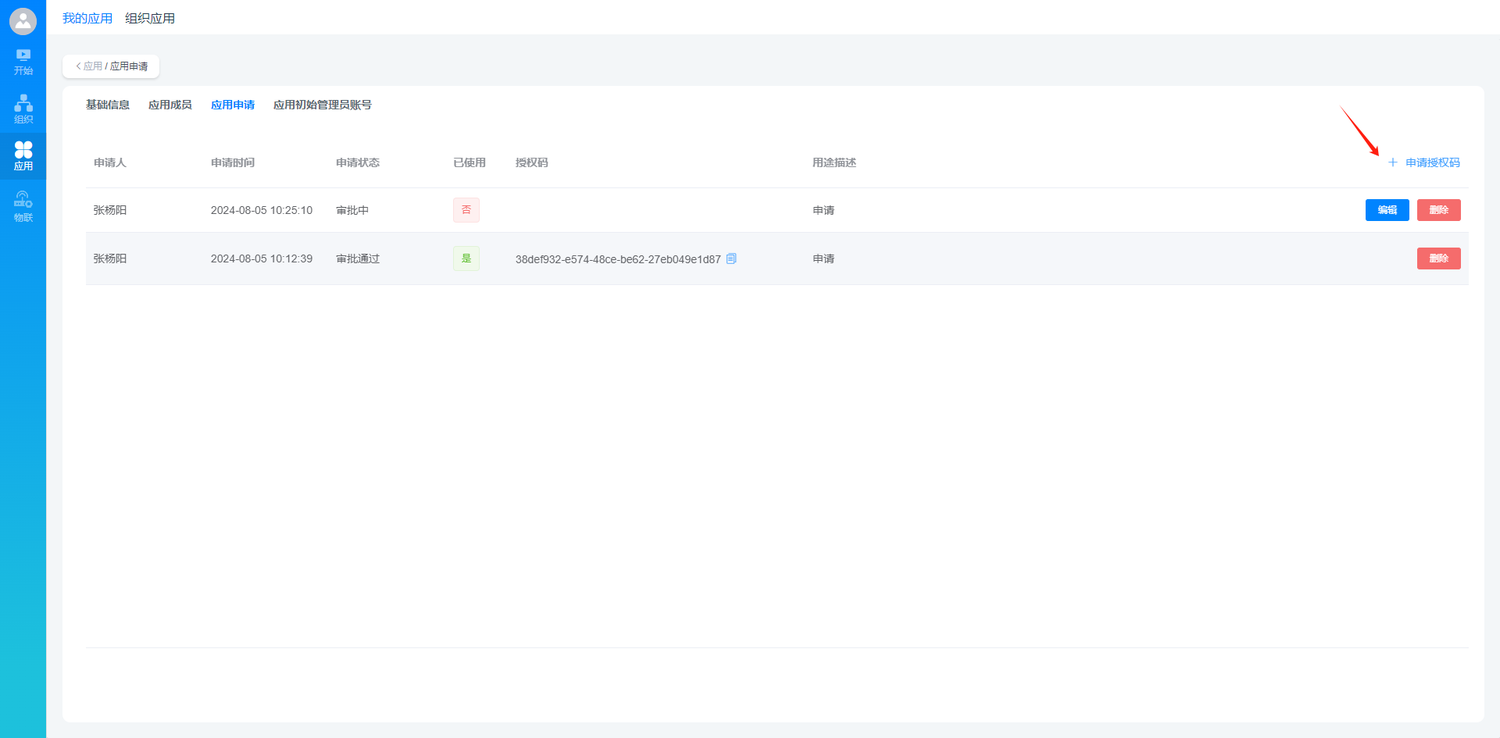The image size is (1500, 738).
Task: Open the 基础信息 tab
Action: [107, 105]
